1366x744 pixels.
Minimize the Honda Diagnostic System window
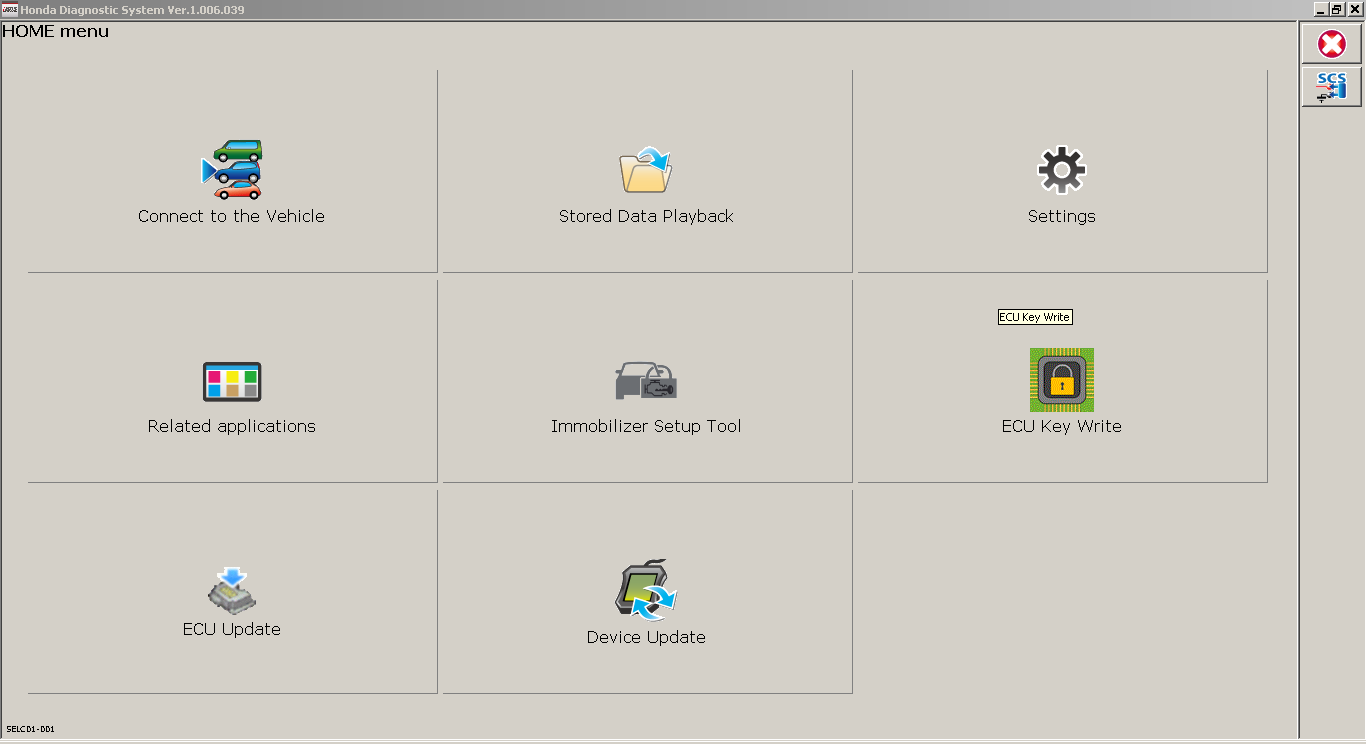pos(1320,9)
